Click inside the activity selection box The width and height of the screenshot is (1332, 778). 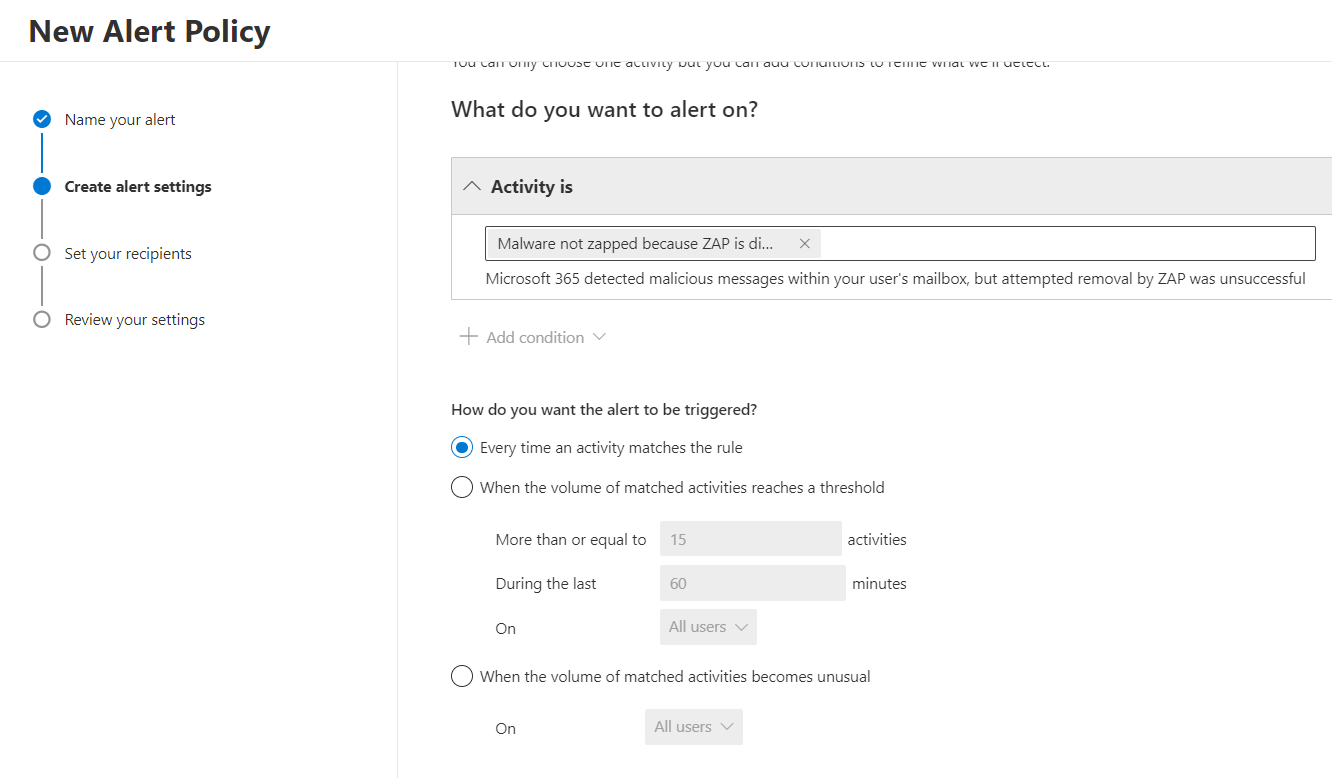coord(1060,244)
